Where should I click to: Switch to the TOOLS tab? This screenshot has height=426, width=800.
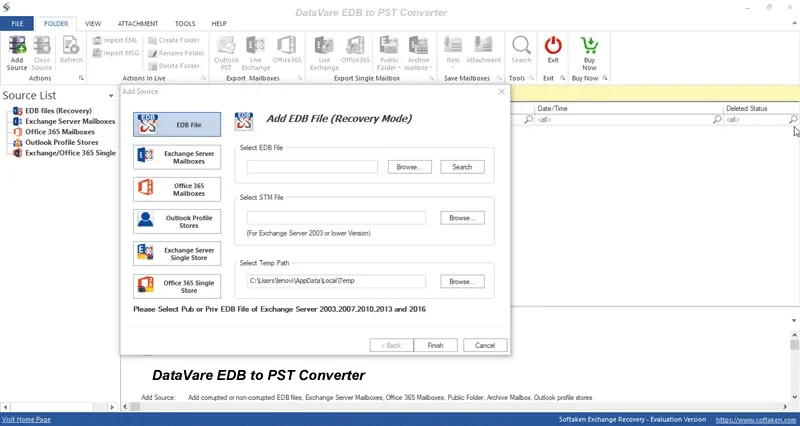click(185, 23)
